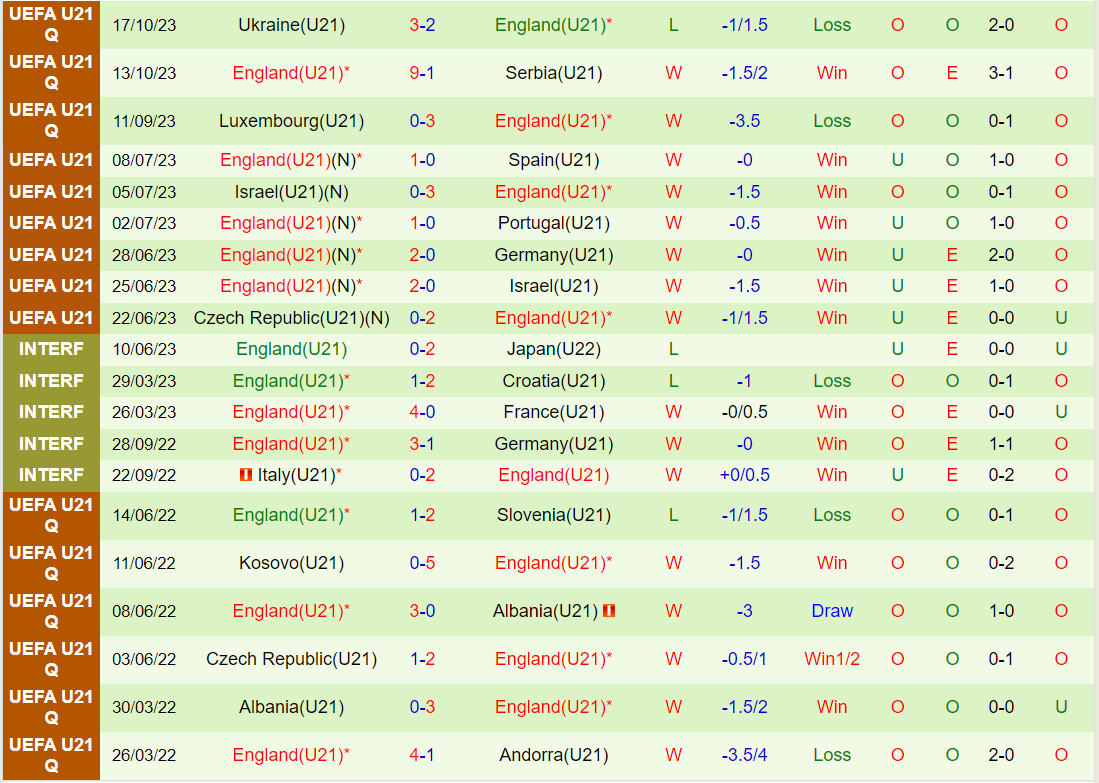Click the -0.5/1 handicap on 03/06/22
This screenshot has height=783, width=1099.
point(744,660)
